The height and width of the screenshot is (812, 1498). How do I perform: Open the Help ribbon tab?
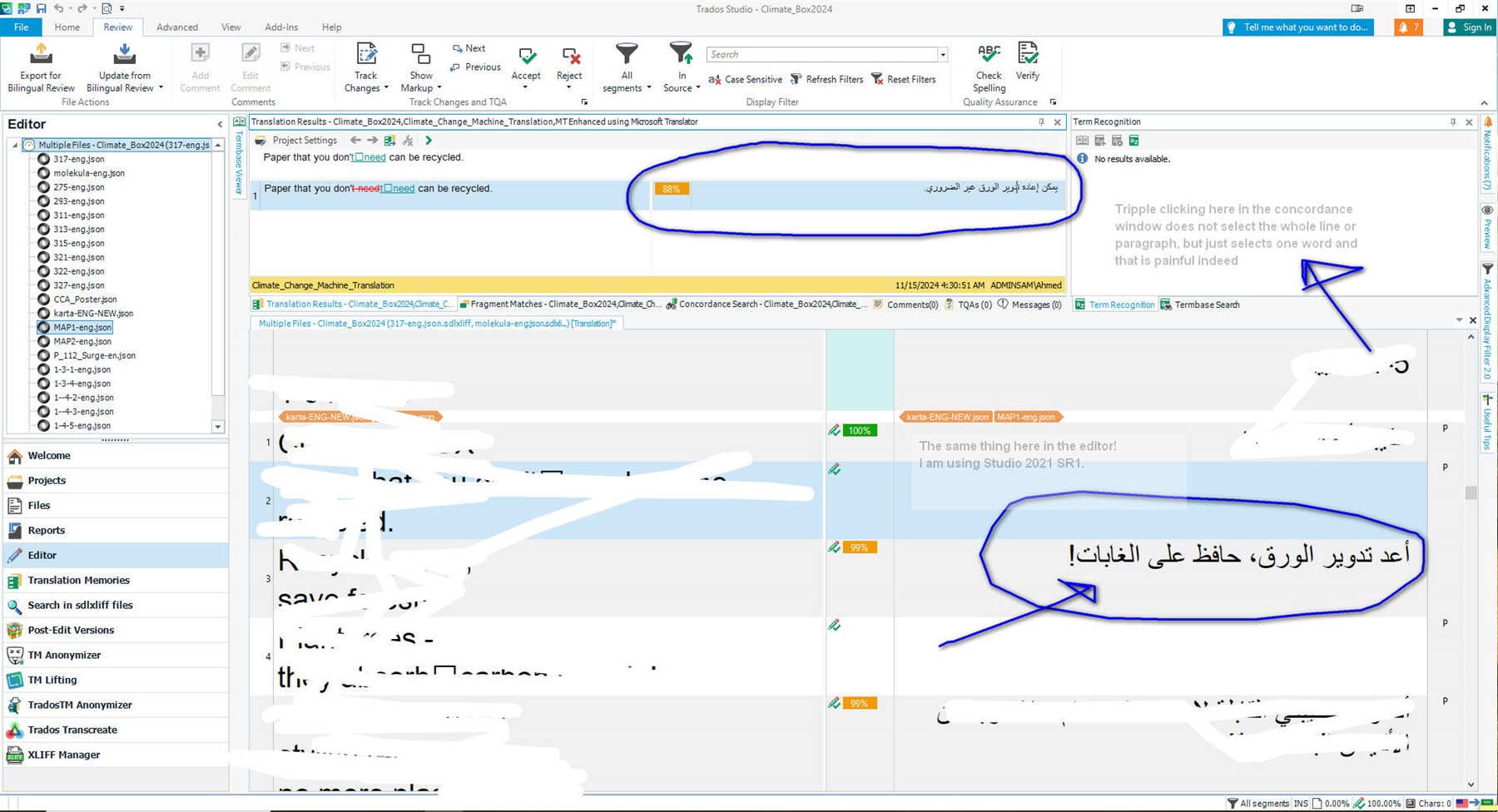[331, 27]
